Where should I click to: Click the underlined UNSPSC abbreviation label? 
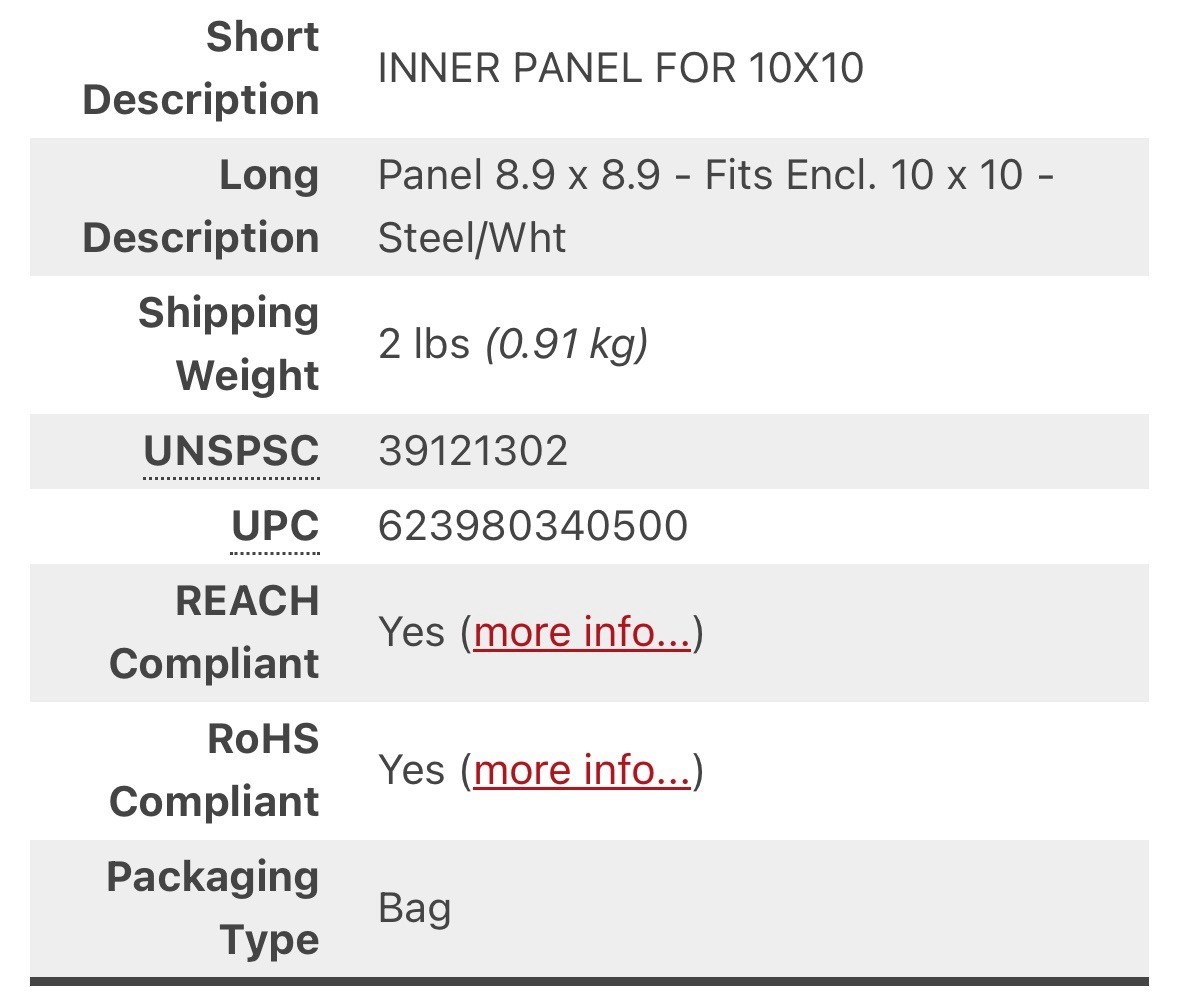[x=231, y=451]
